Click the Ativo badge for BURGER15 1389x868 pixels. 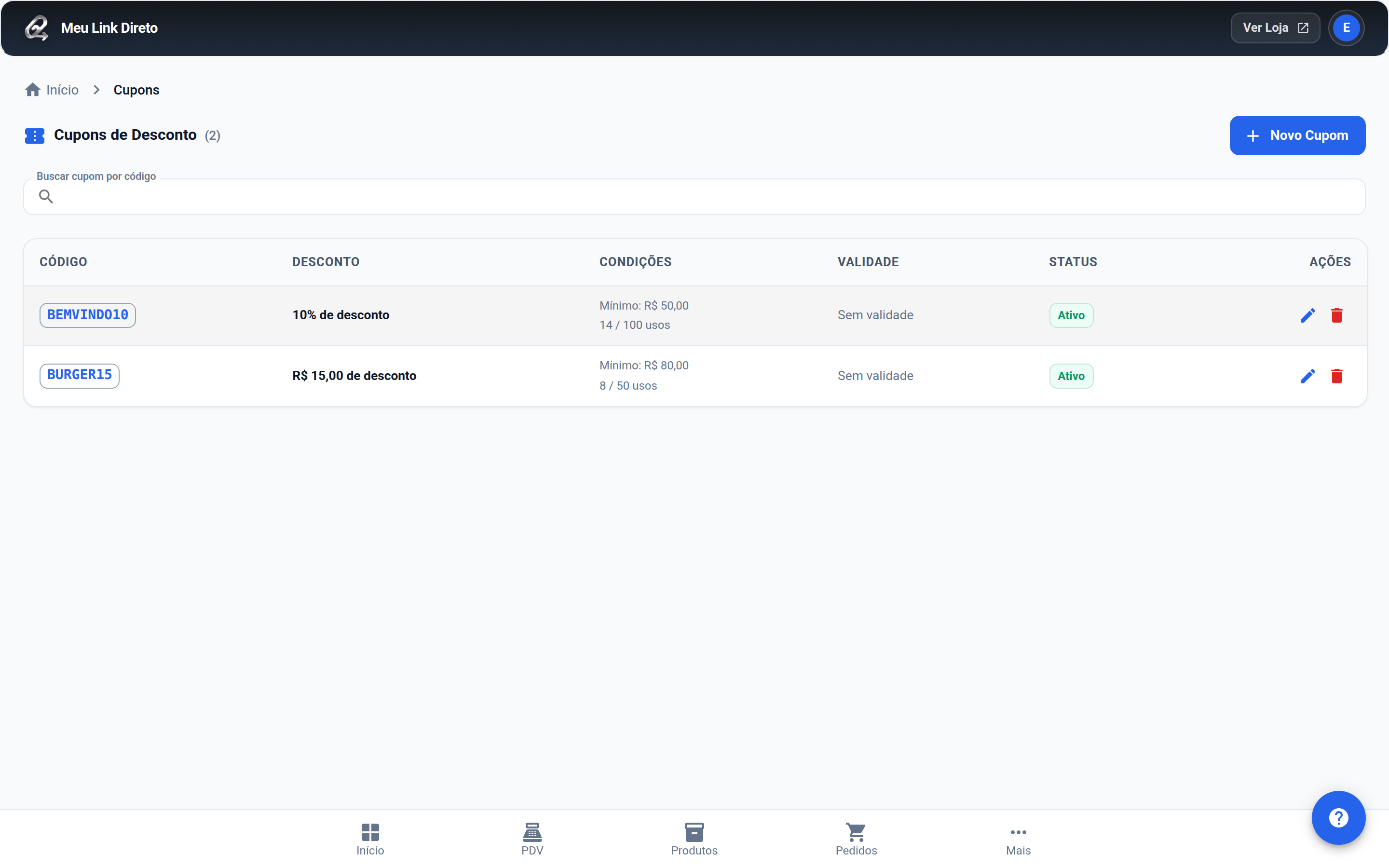[x=1071, y=376]
